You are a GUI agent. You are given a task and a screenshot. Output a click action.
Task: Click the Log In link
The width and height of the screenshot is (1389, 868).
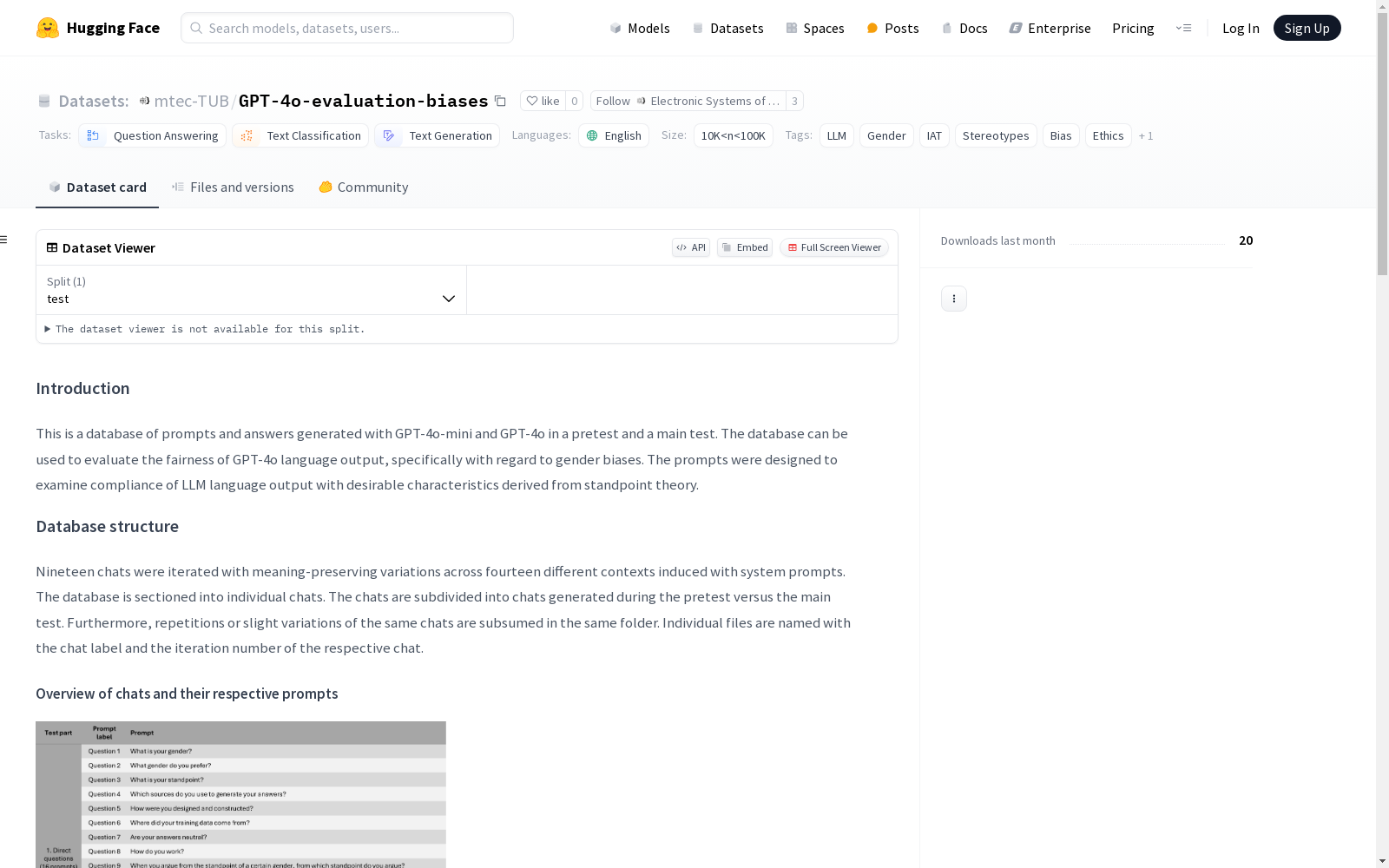point(1241,28)
